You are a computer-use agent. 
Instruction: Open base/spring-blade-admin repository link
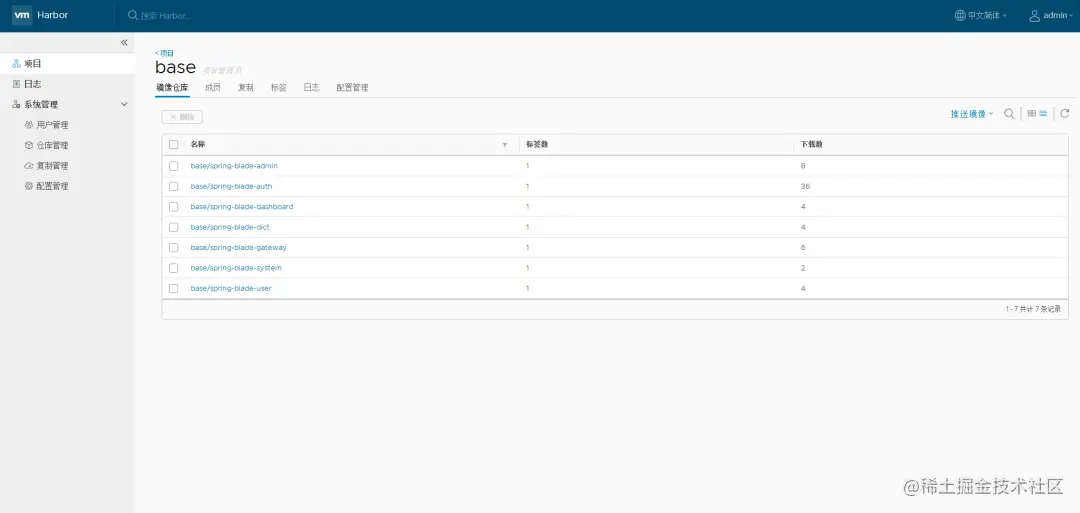tap(234, 166)
